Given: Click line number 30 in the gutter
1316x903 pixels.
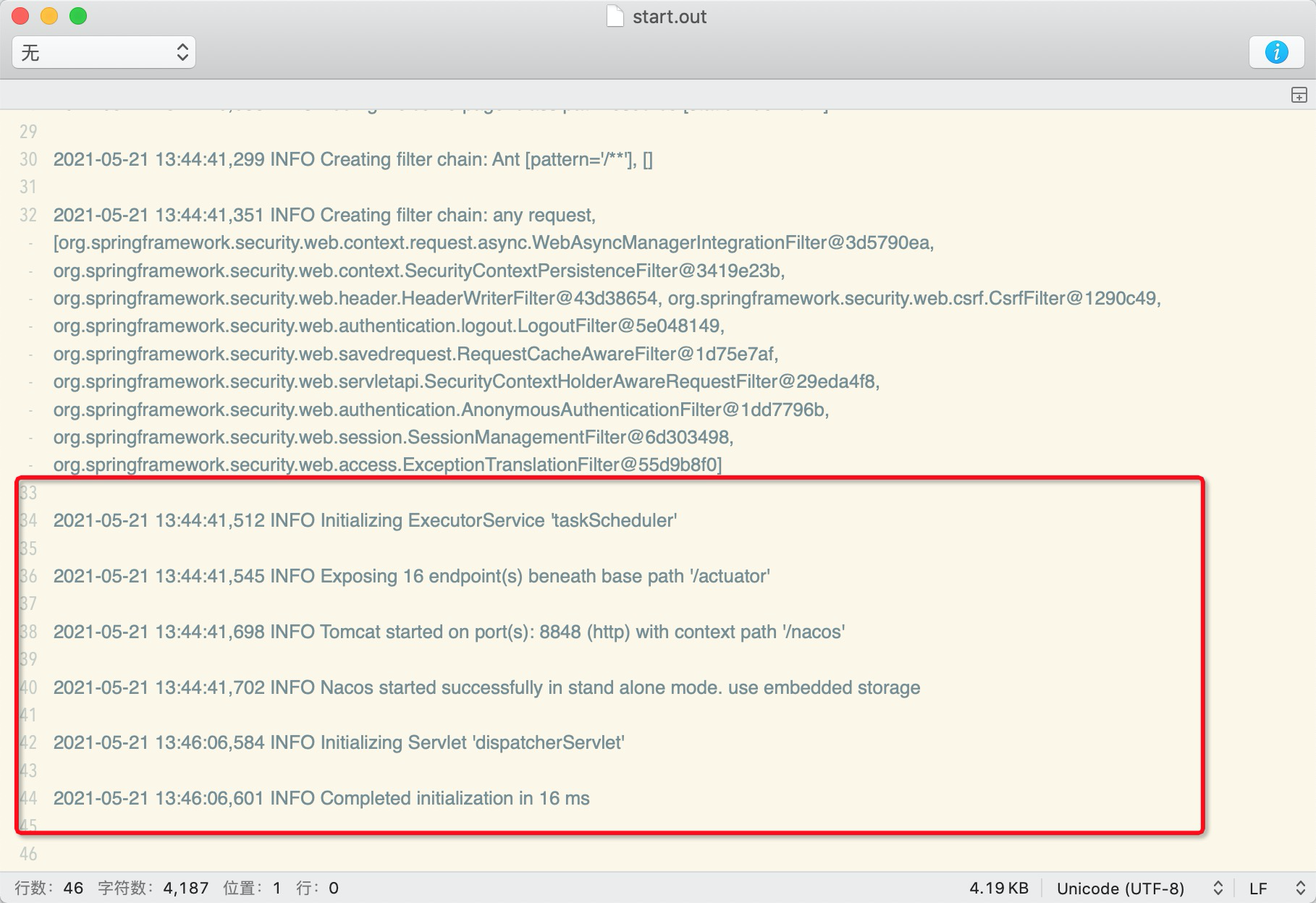Looking at the screenshot, I should tap(28, 159).
